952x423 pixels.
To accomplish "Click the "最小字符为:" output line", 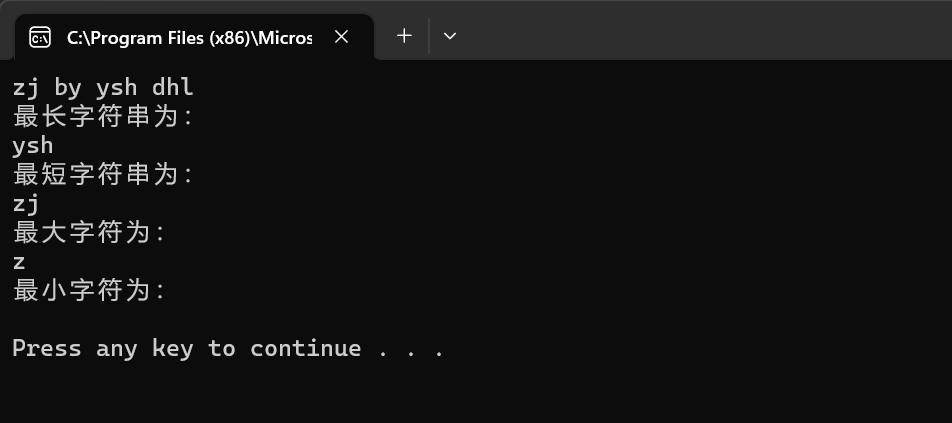I will [88, 291].
